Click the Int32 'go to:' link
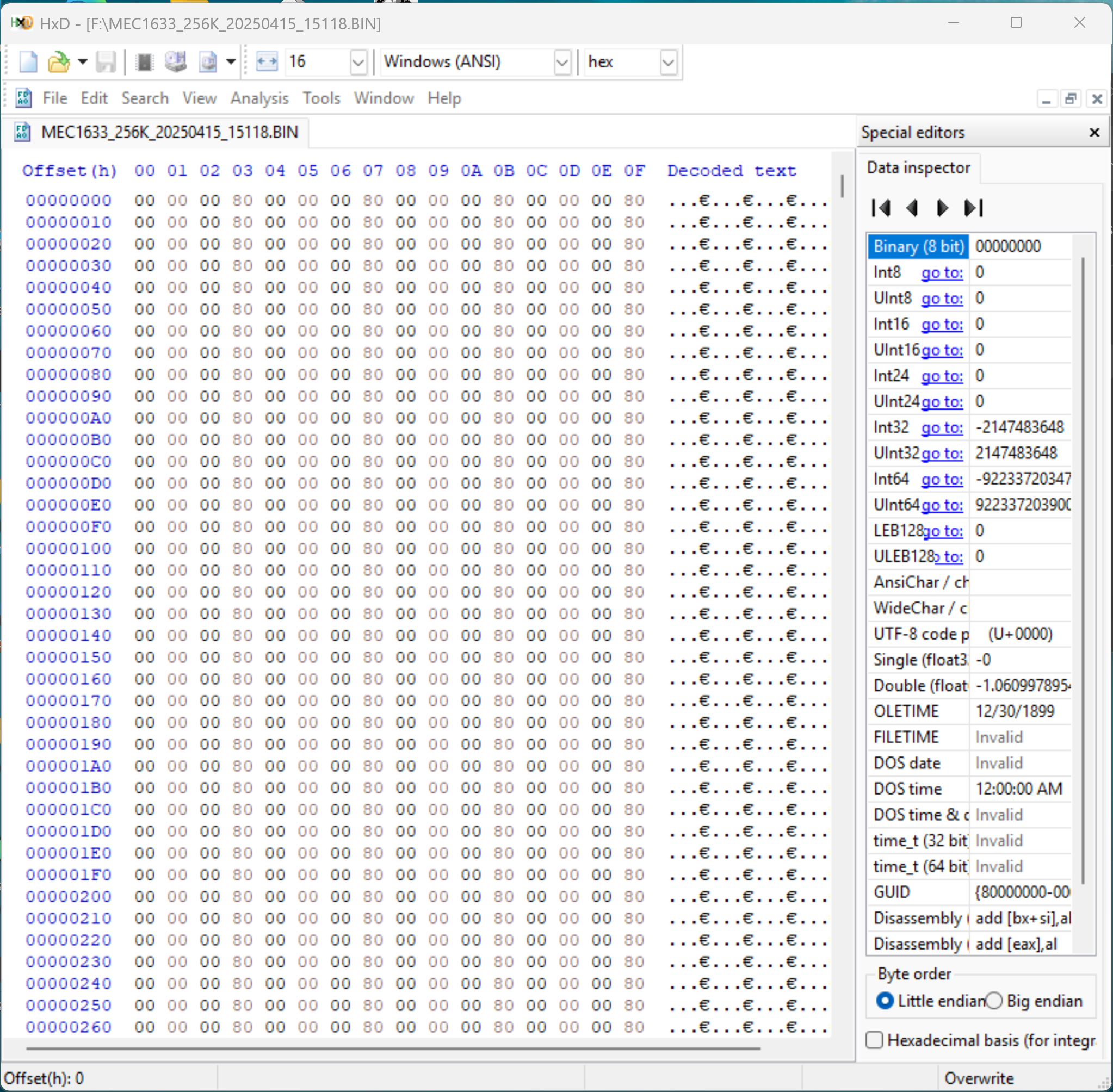 tap(942, 427)
